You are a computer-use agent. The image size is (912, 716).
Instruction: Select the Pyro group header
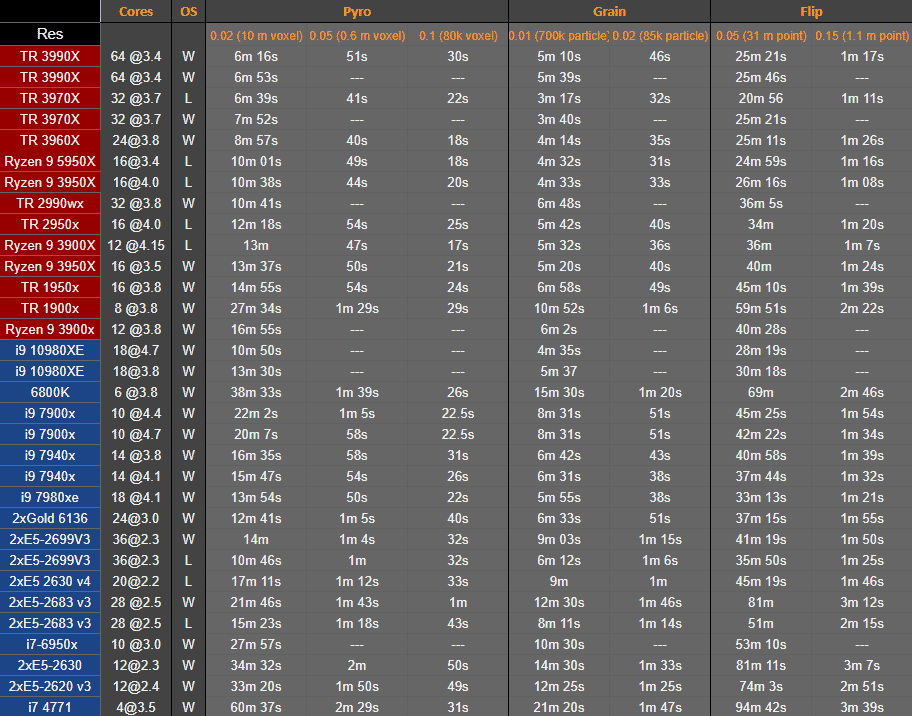point(357,12)
